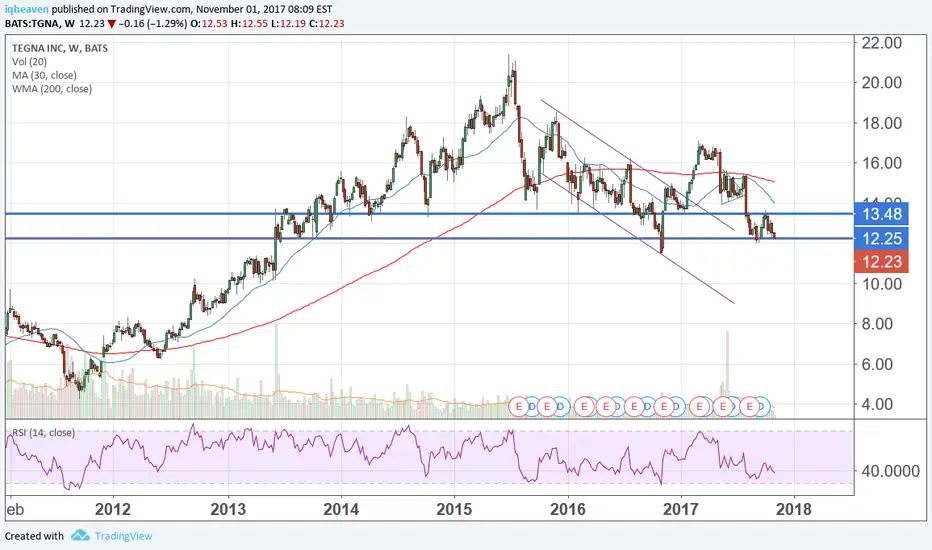Click the O:12.53 open value in header
932x550 pixels.
click(209, 24)
